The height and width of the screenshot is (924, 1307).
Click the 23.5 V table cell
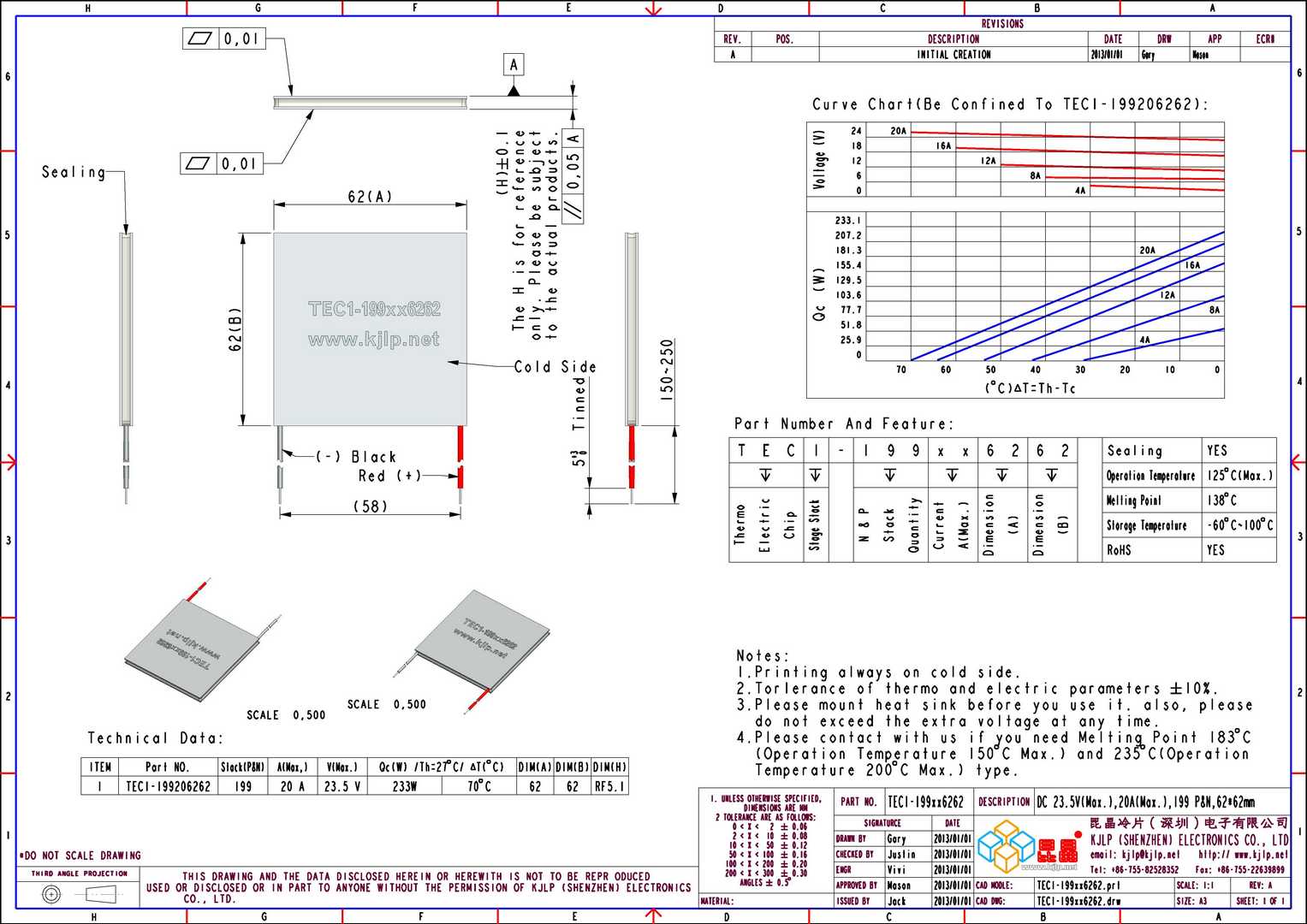pyautogui.click(x=342, y=786)
